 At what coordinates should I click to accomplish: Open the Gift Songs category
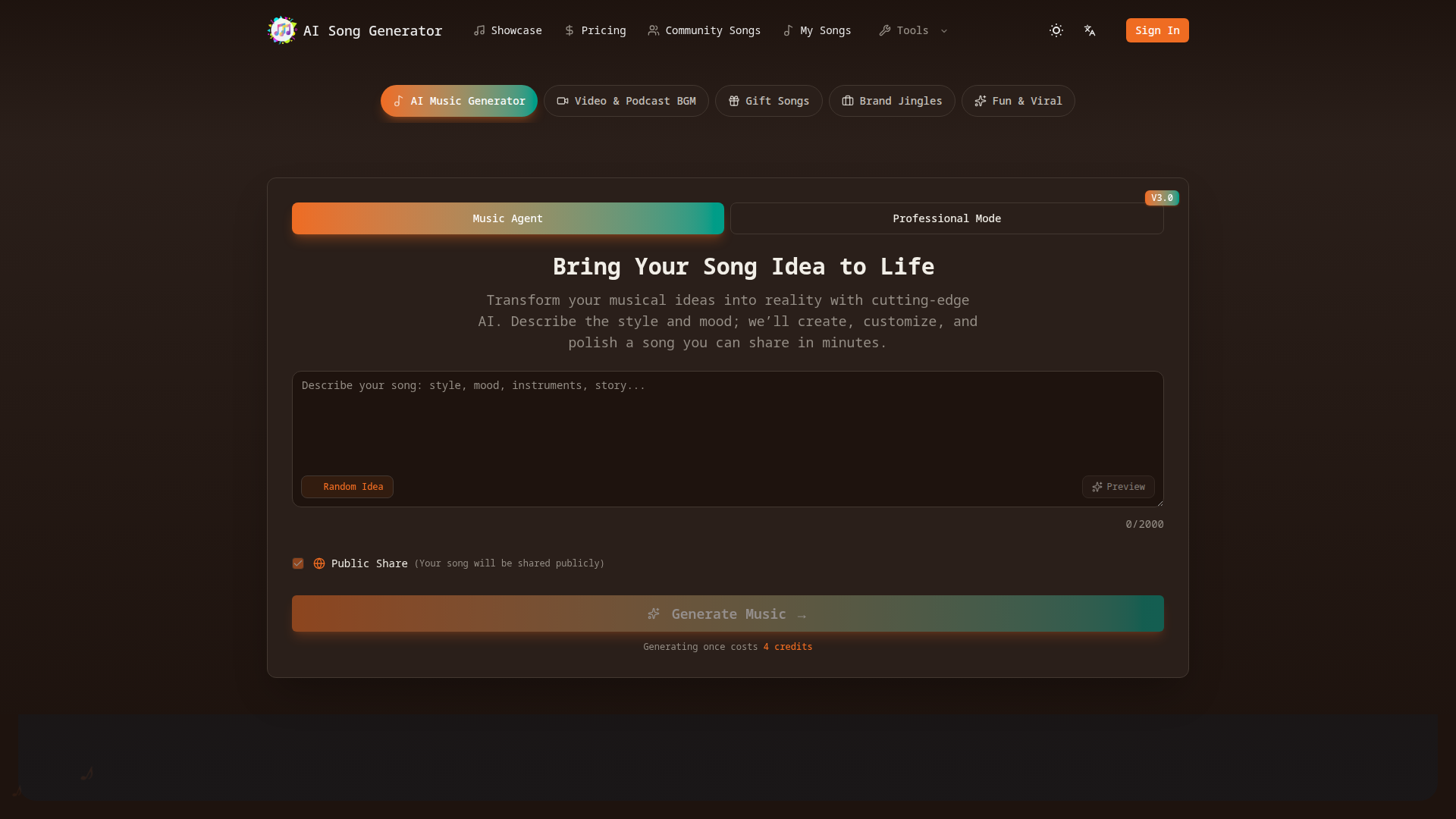pos(768,101)
